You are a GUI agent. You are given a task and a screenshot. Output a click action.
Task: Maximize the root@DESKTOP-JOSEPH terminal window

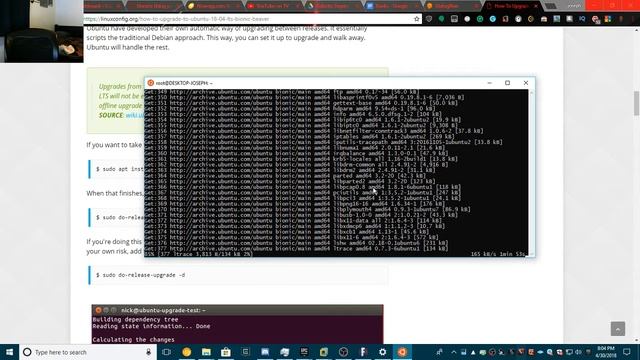[507, 83]
